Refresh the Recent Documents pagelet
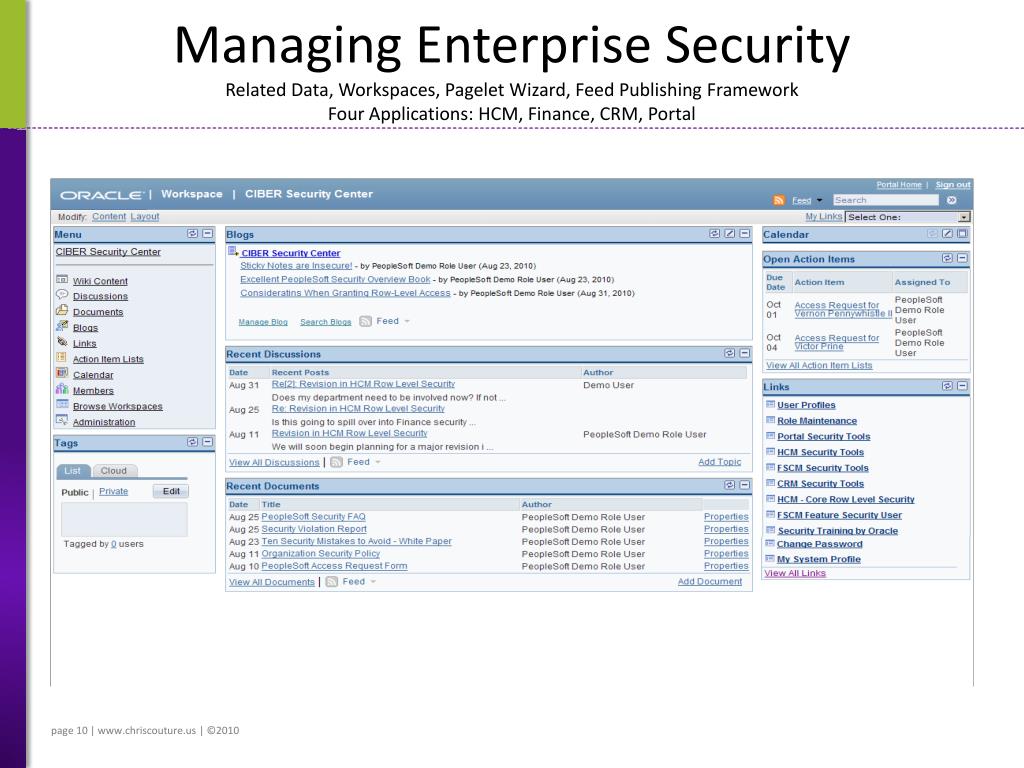The height and width of the screenshot is (768, 1024). [x=729, y=485]
